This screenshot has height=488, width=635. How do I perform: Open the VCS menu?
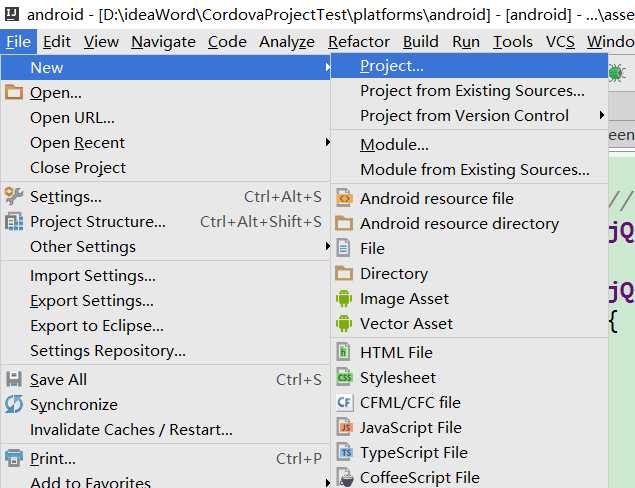click(560, 42)
